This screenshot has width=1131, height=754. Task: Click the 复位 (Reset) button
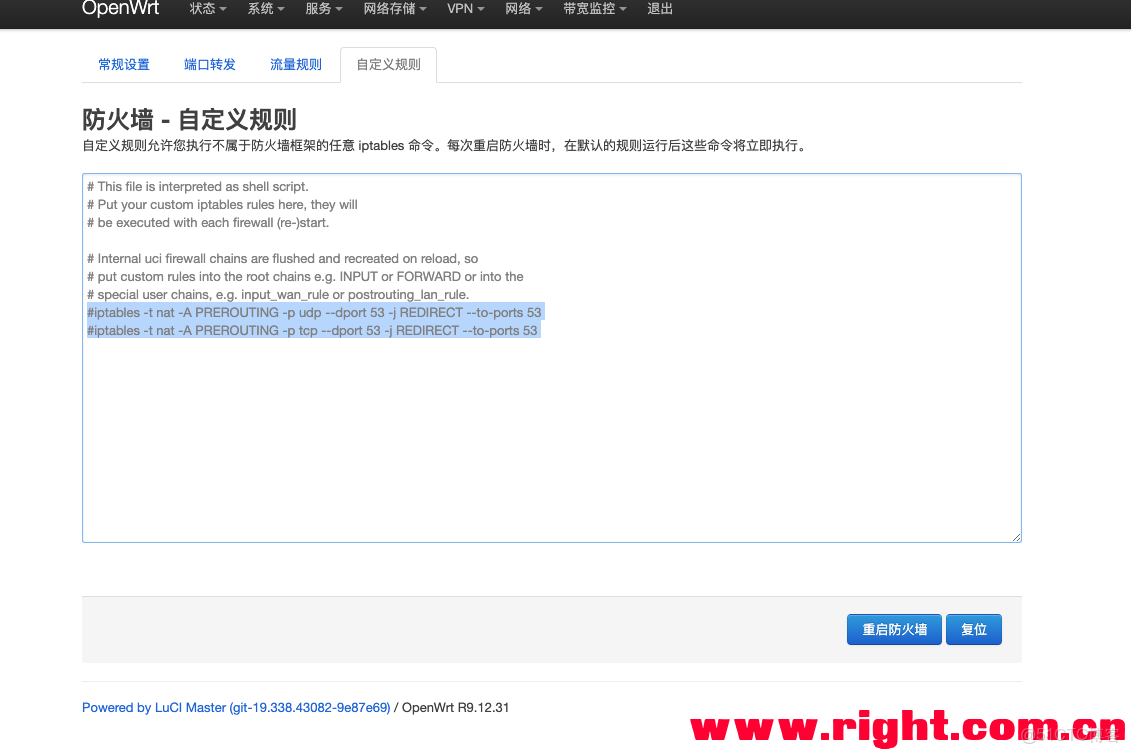coord(973,629)
